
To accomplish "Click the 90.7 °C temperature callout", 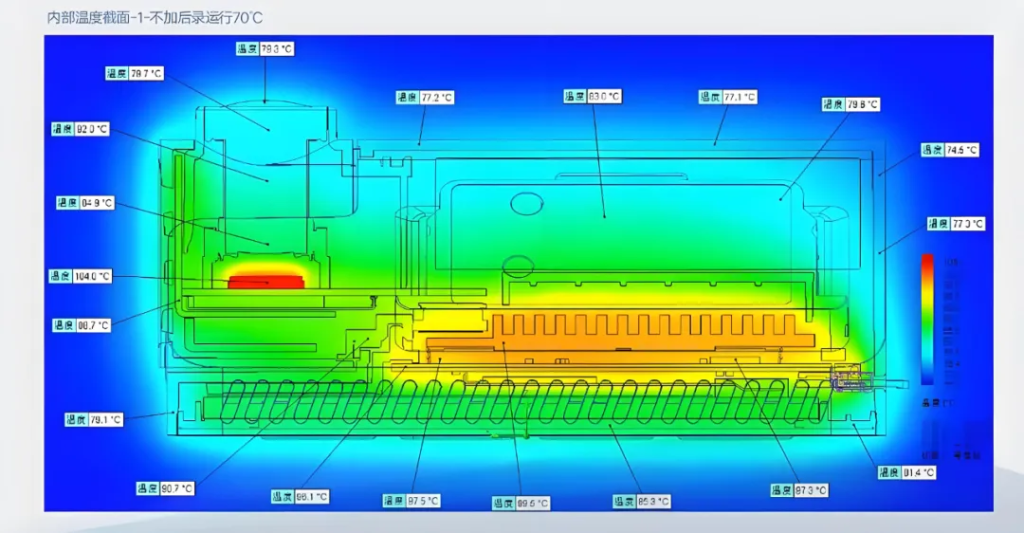I will click(x=165, y=488).
